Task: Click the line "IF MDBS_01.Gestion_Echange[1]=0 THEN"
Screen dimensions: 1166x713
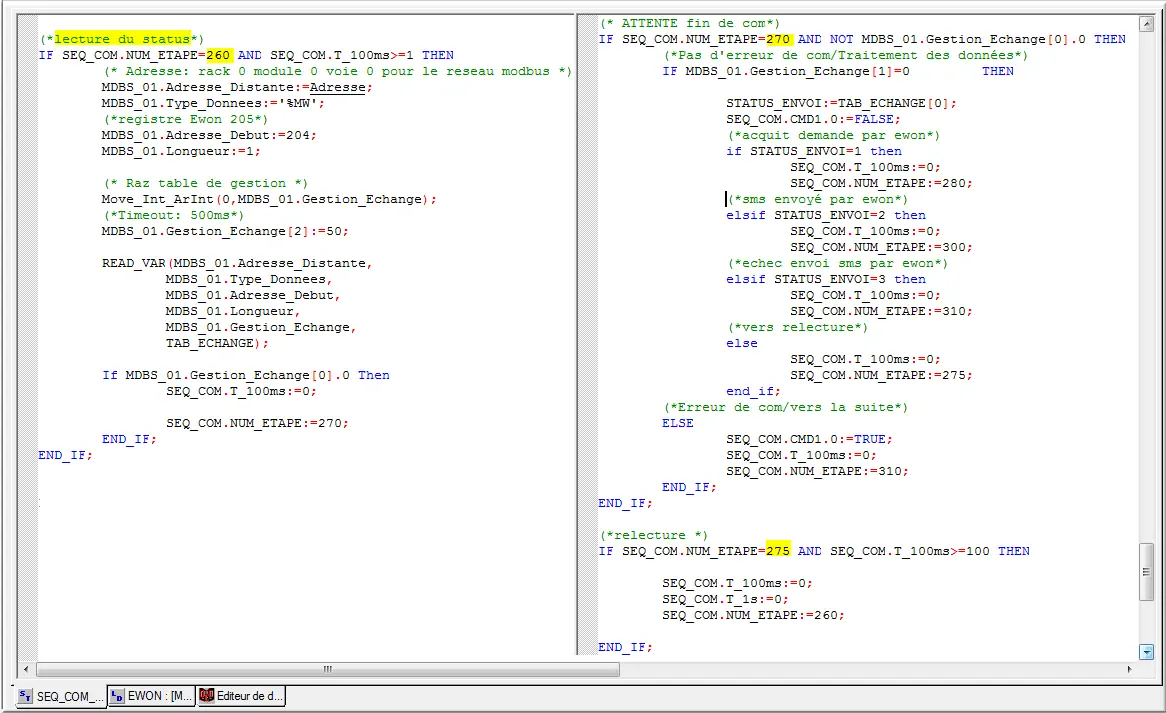Action: pos(838,71)
